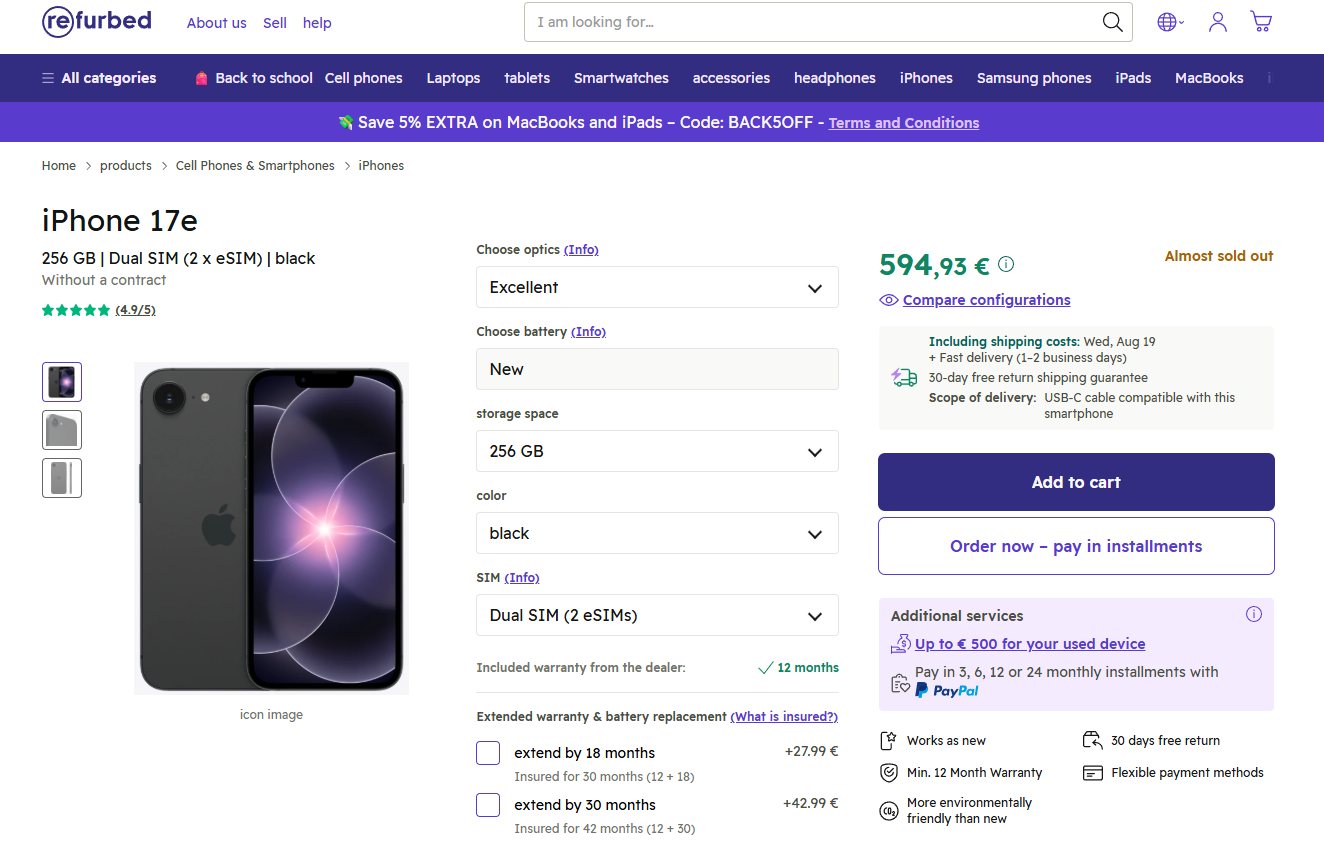This screenshot has height=849, width=1324.
Task: Open the user account icon
Action: pyautogui.click(x=1217, y=22)
